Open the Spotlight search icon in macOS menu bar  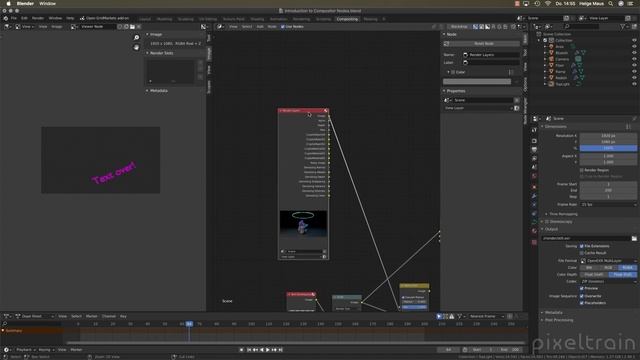611,4
